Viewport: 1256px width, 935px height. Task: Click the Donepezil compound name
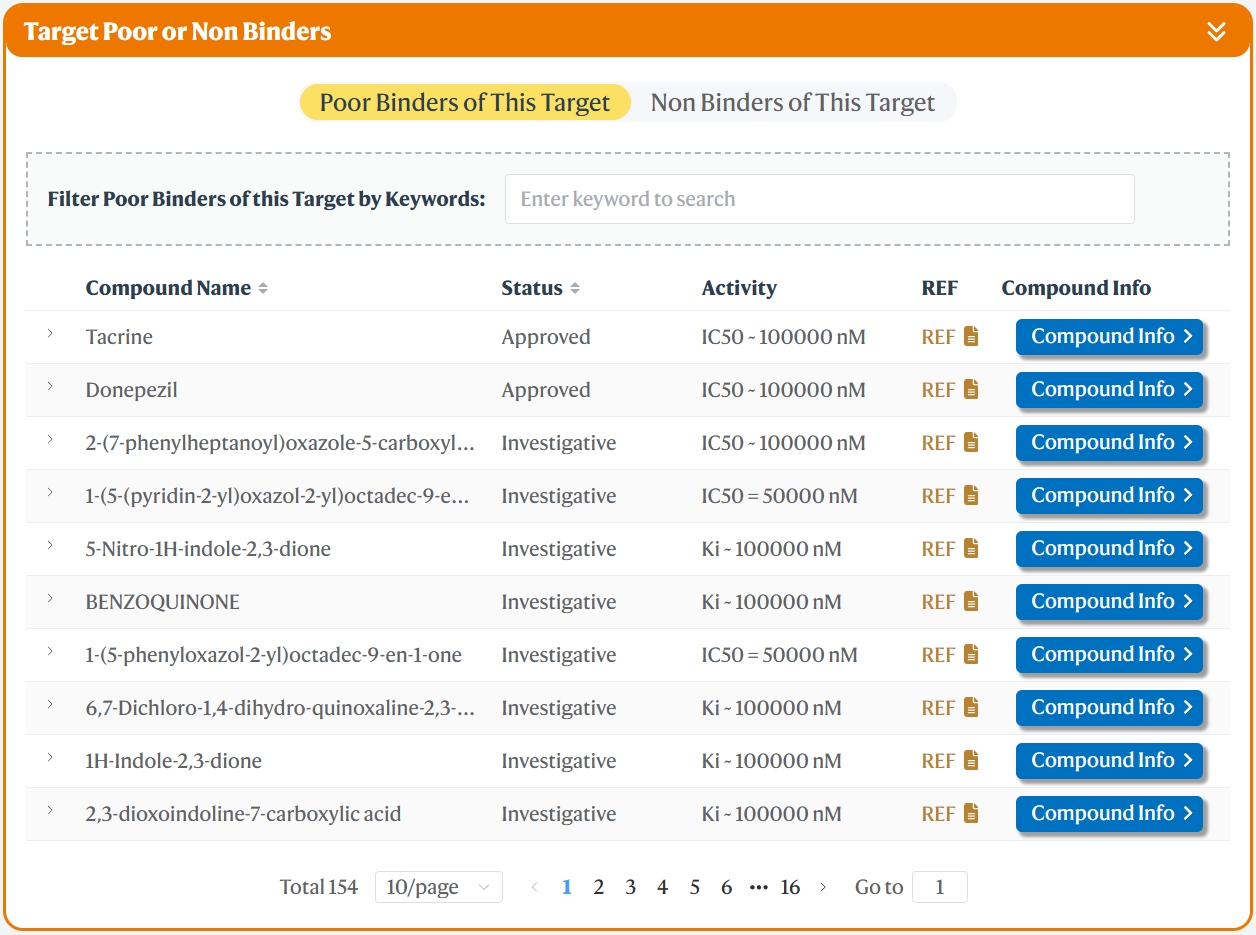(132, 390)
